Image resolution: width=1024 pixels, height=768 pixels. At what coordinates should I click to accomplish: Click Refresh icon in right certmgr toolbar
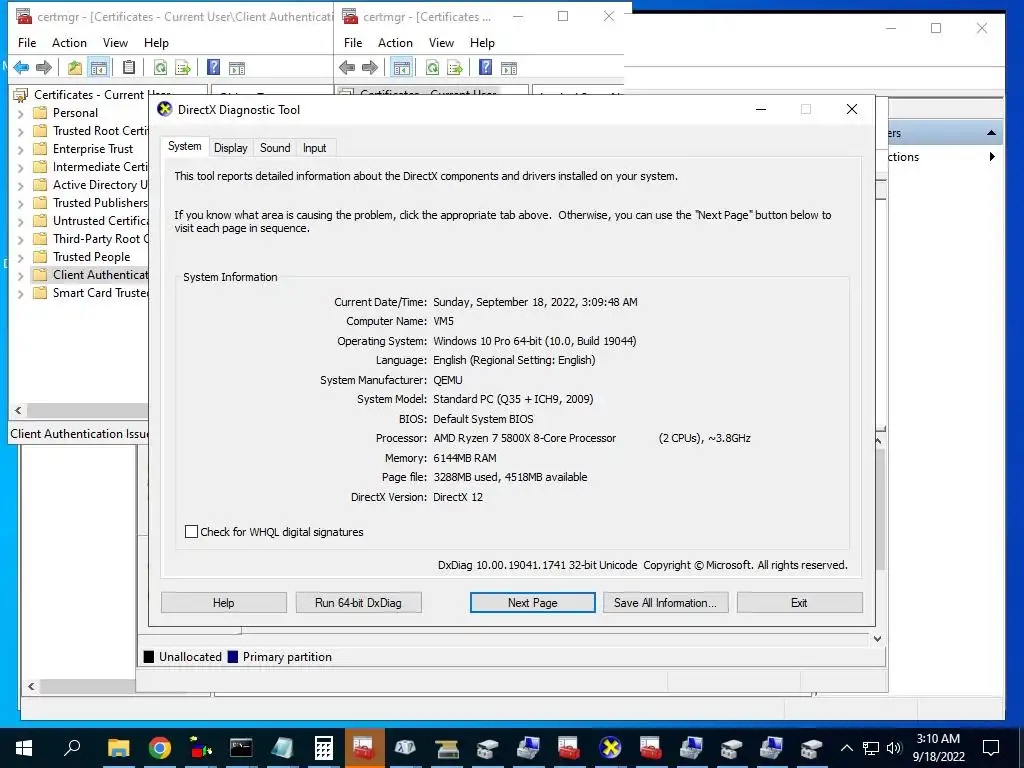pyautogui.click(x=432, y=67)
